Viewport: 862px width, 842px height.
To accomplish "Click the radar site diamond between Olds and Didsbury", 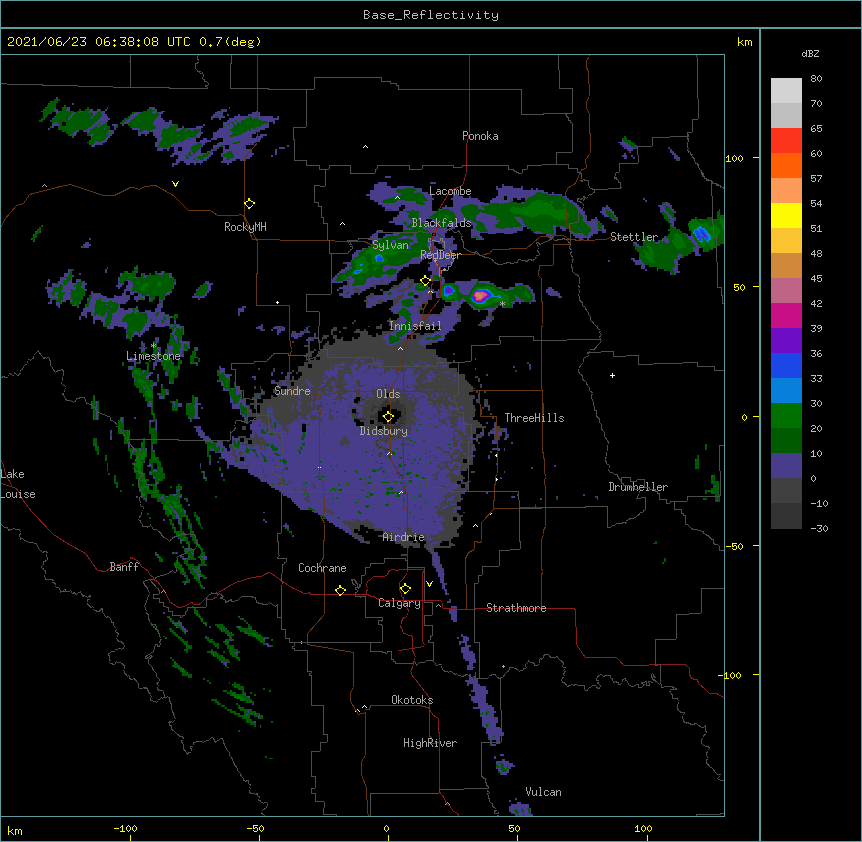I will tap(388, 416).
